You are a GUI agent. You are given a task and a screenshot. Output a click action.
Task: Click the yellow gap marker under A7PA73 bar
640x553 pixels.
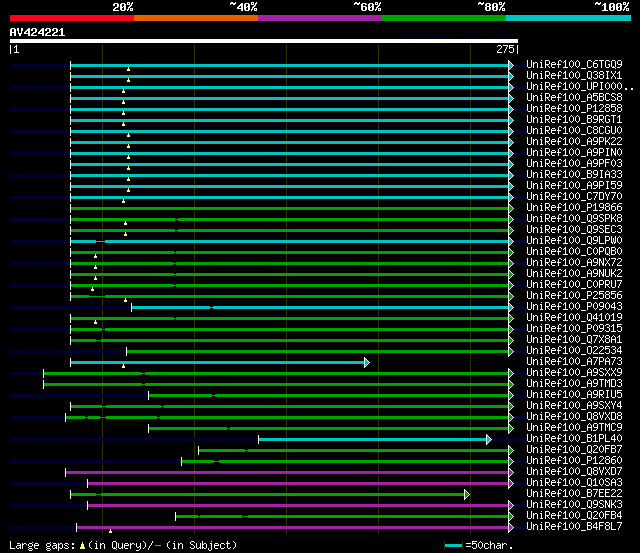coord(123,366)
